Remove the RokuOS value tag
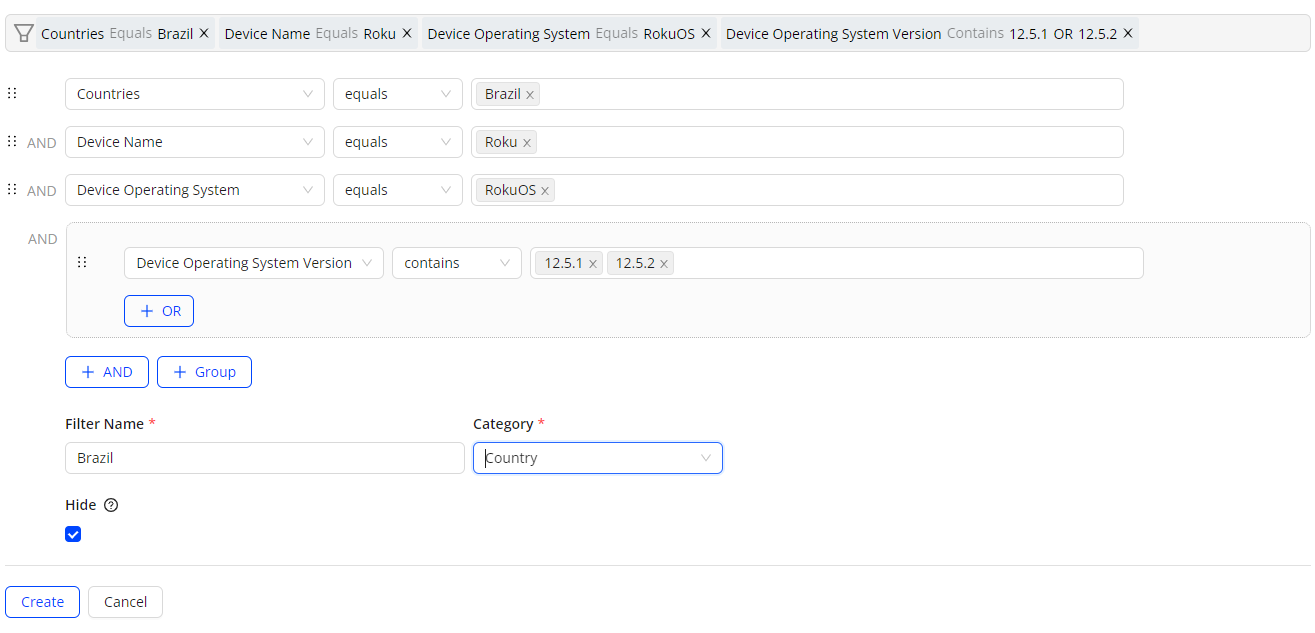Screen dimensions: 1315x633 (545, 191)
